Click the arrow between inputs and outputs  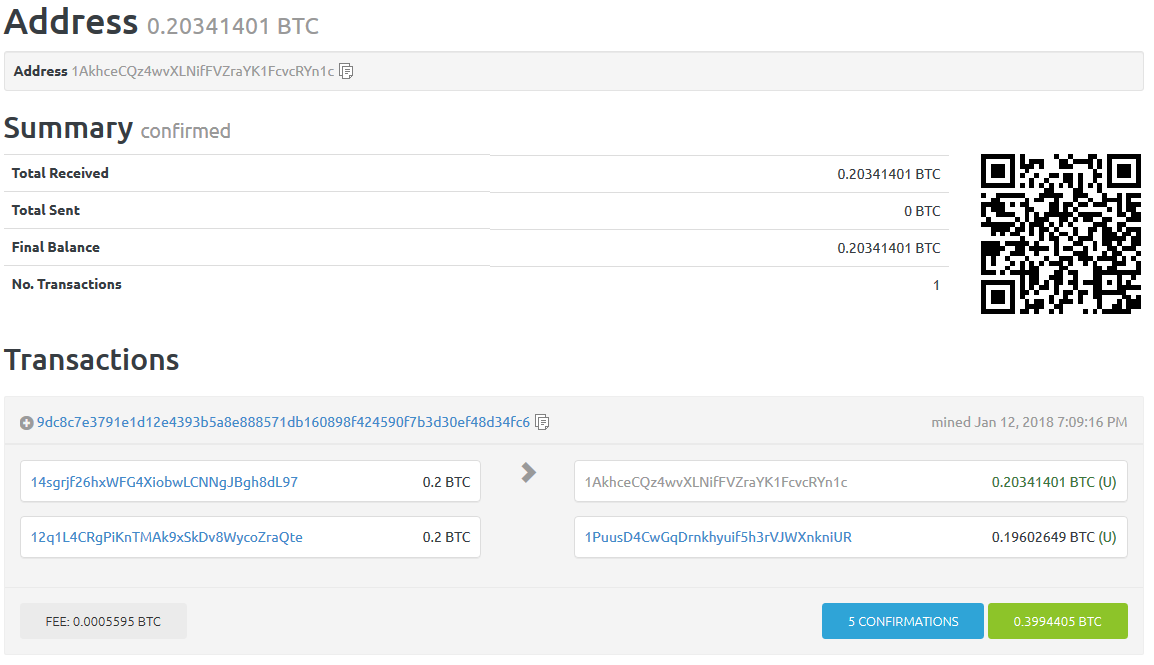tap(528, 472)
